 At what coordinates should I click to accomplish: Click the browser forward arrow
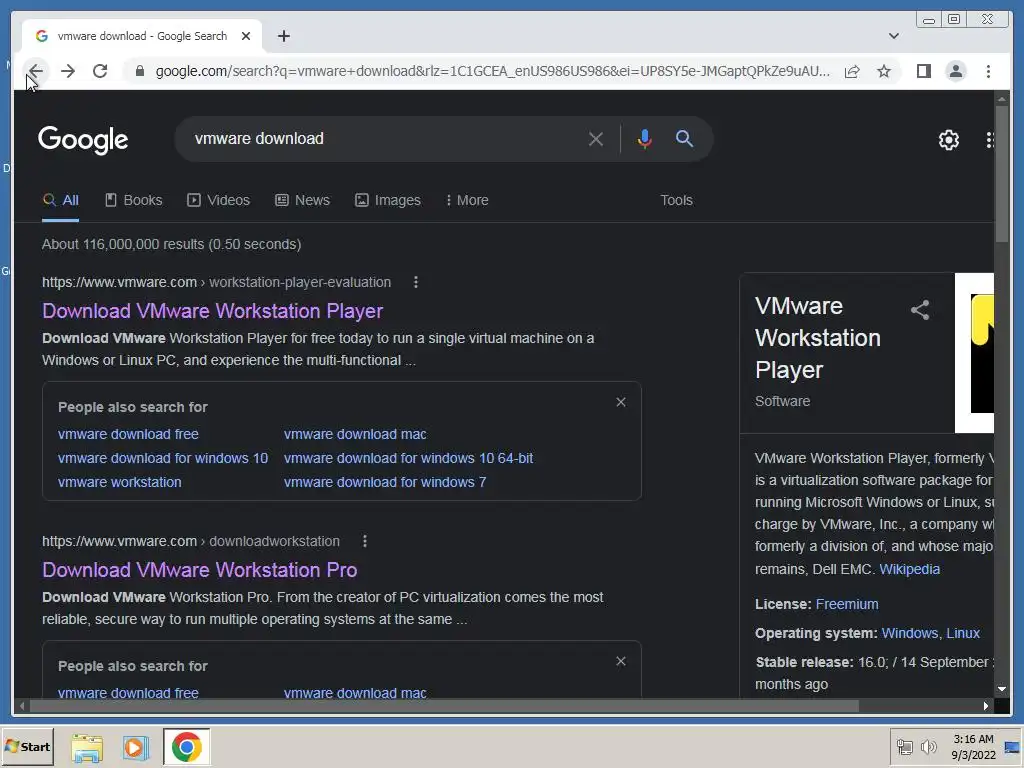coord(68,71)
